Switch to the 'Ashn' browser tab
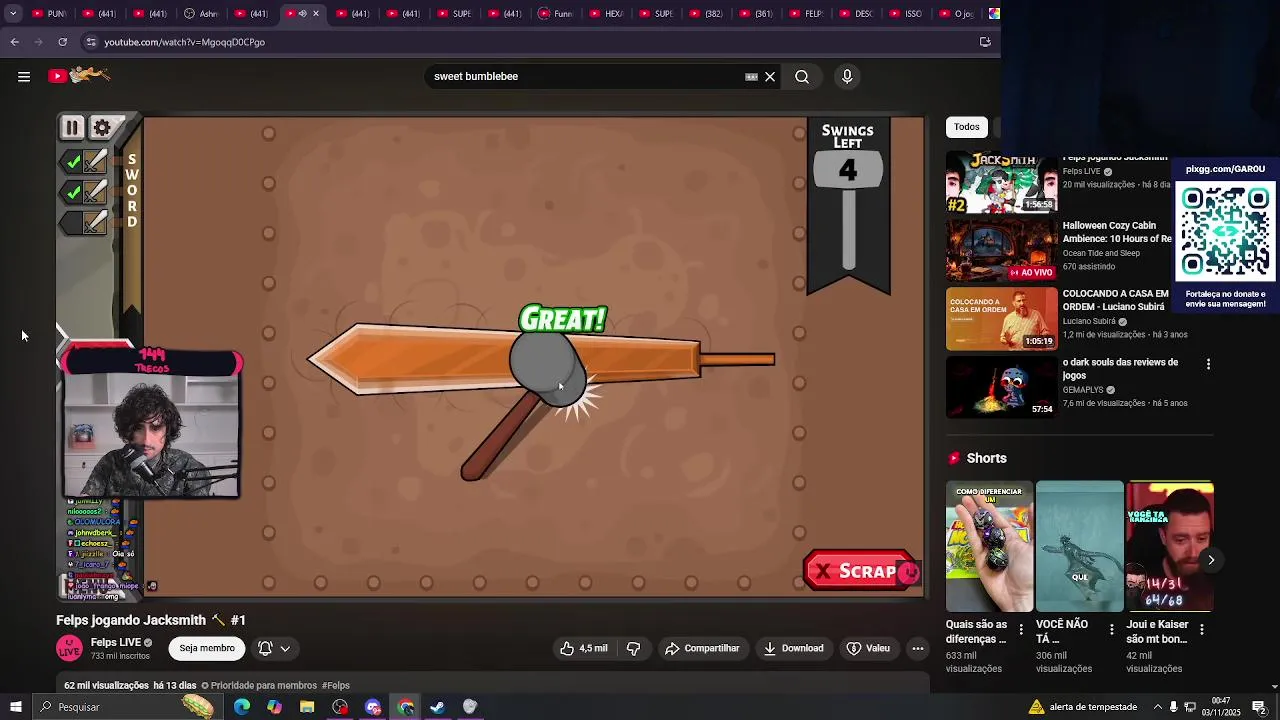The width and height of the screenshot is (1280, 720). pyautogui.click(x=201, y=14)
